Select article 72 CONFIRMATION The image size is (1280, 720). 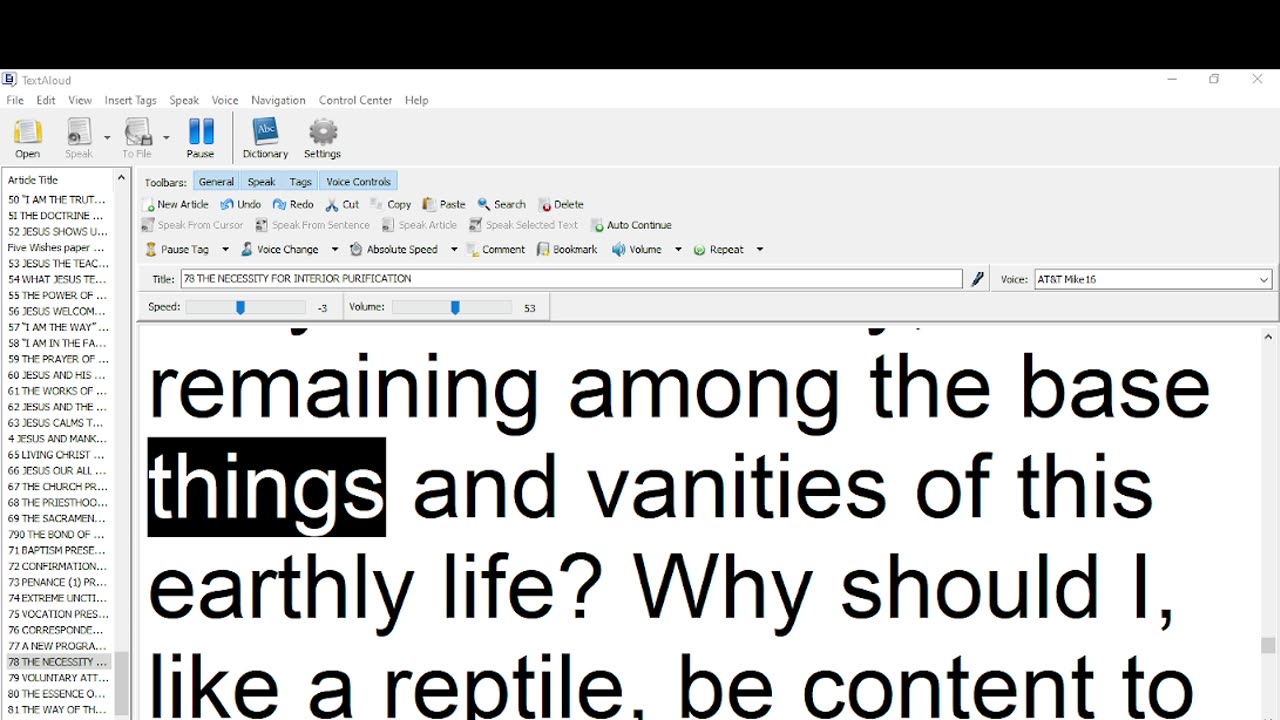(58, 566)
